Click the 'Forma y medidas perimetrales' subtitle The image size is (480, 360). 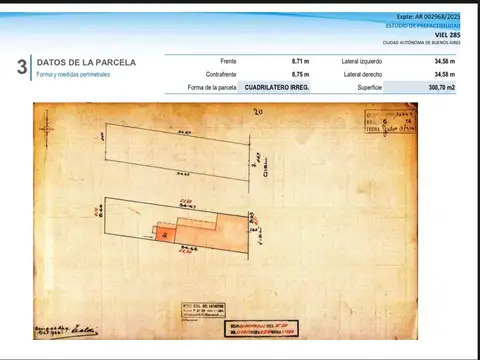pyautogui.click(x=73, y=74)
